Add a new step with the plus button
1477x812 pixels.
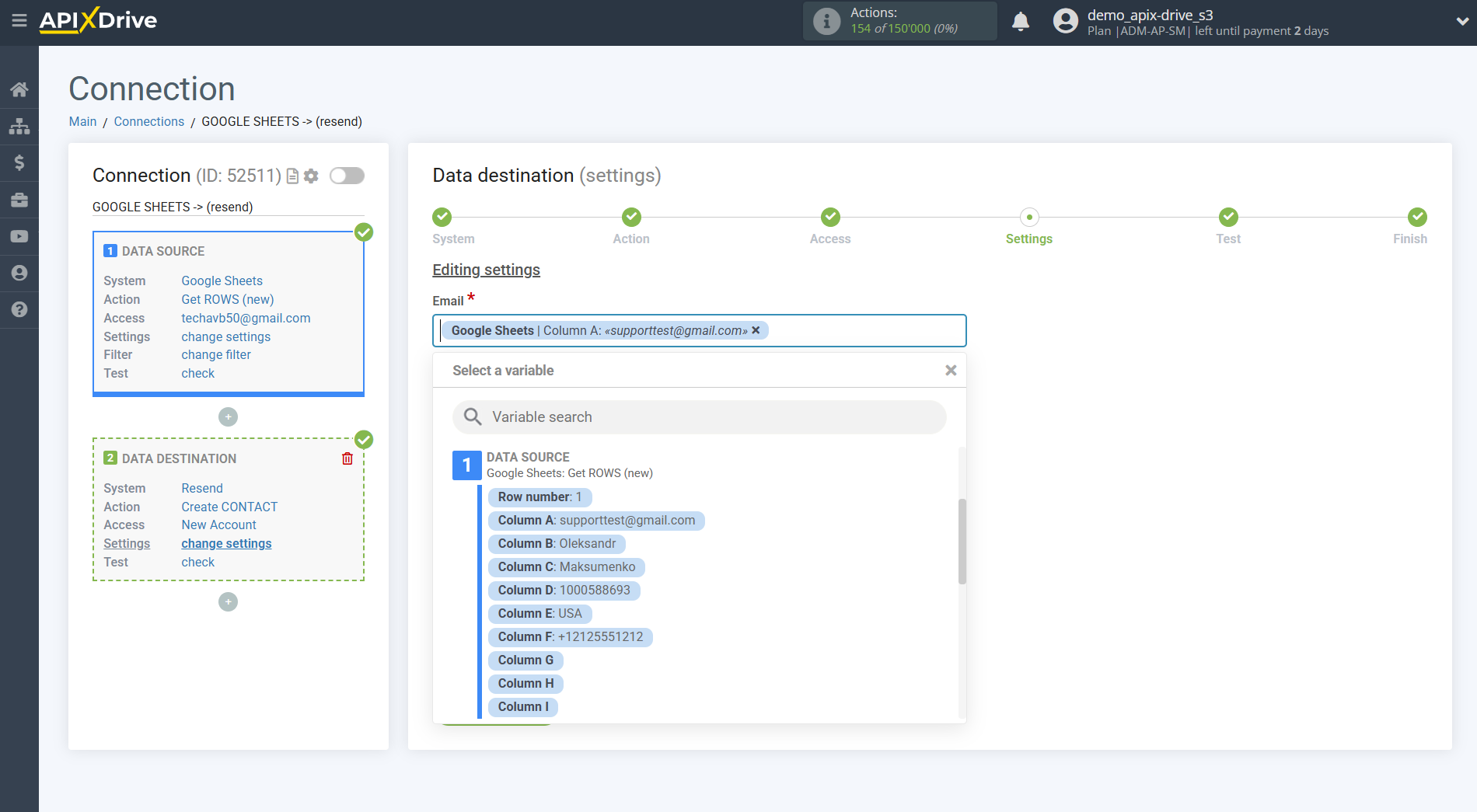[x=228, y=601]
